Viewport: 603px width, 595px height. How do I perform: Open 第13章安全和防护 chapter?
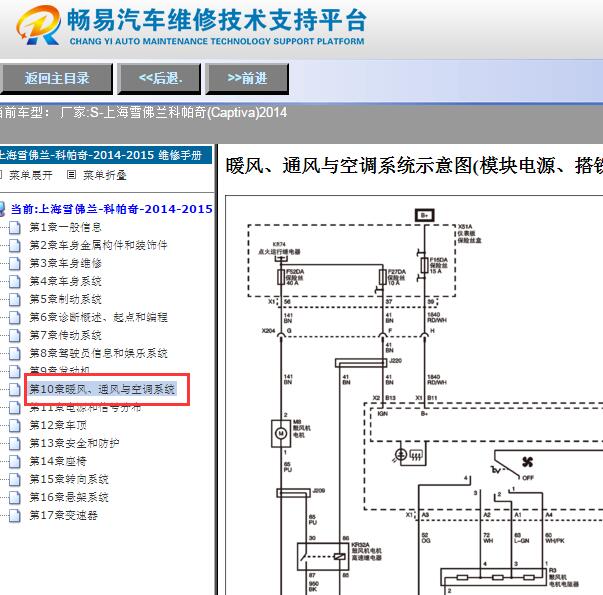pos(74,443)
